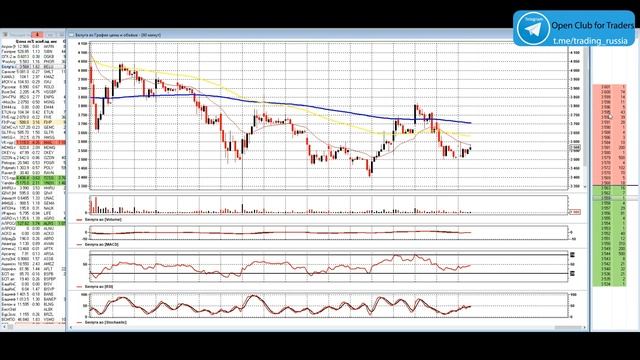Click the quotes list horizontal scrollbar left arrow
The width and height of the screenshot is (640, 360).
pos(3,327)
